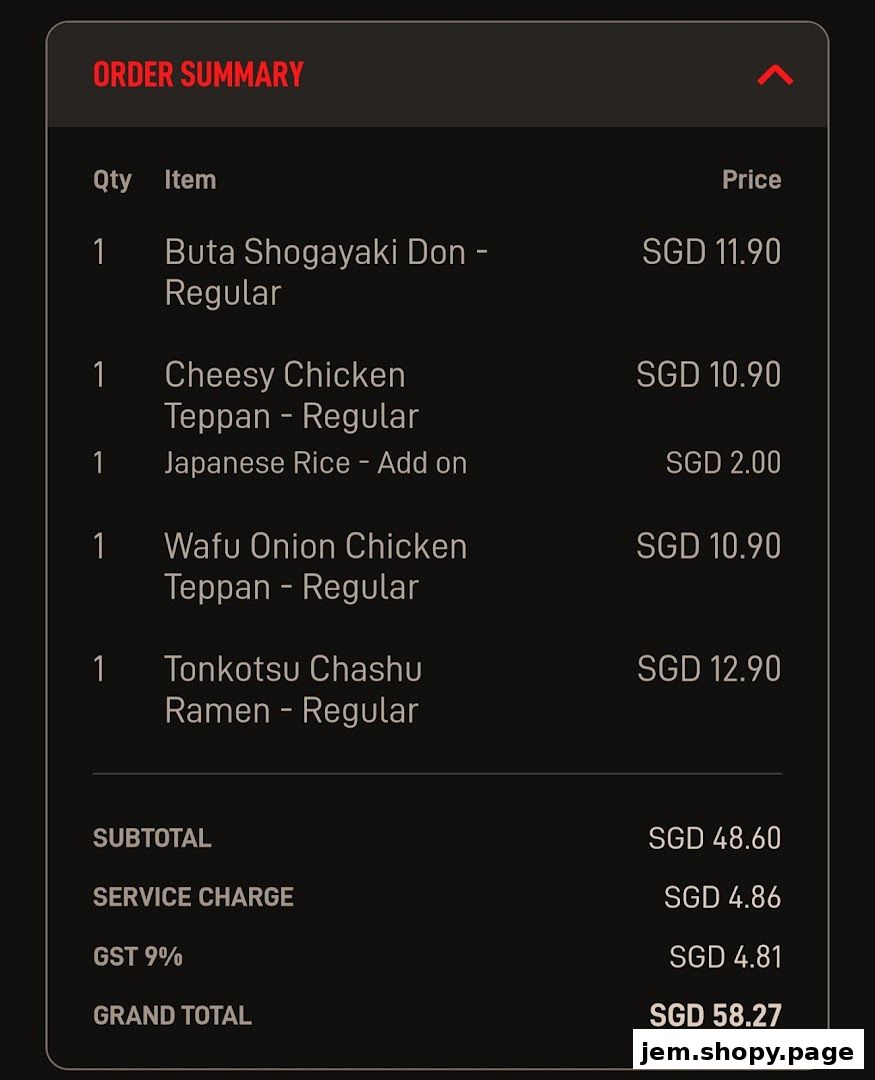
Task: Click the Qty column header
Action: click(112, 180)
